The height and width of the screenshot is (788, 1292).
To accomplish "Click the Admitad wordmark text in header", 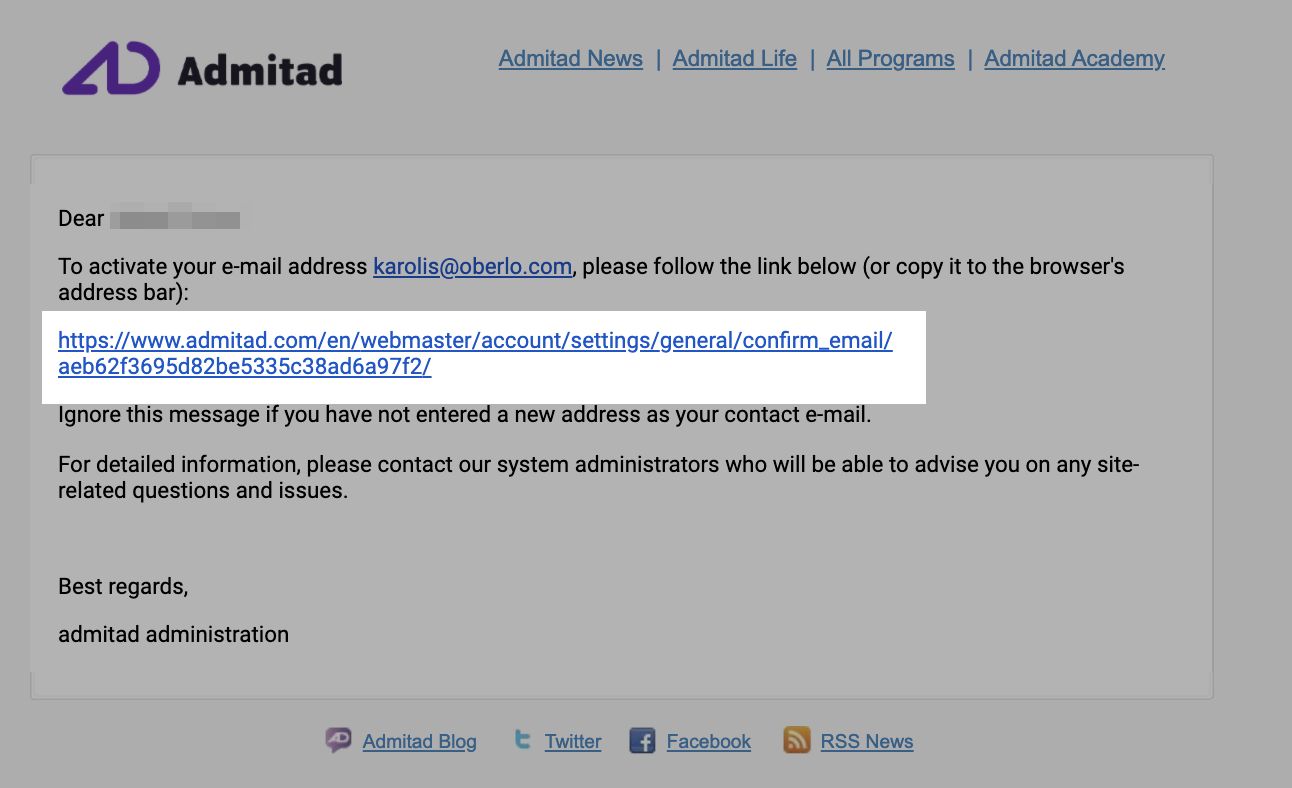I will coord(260,70).
